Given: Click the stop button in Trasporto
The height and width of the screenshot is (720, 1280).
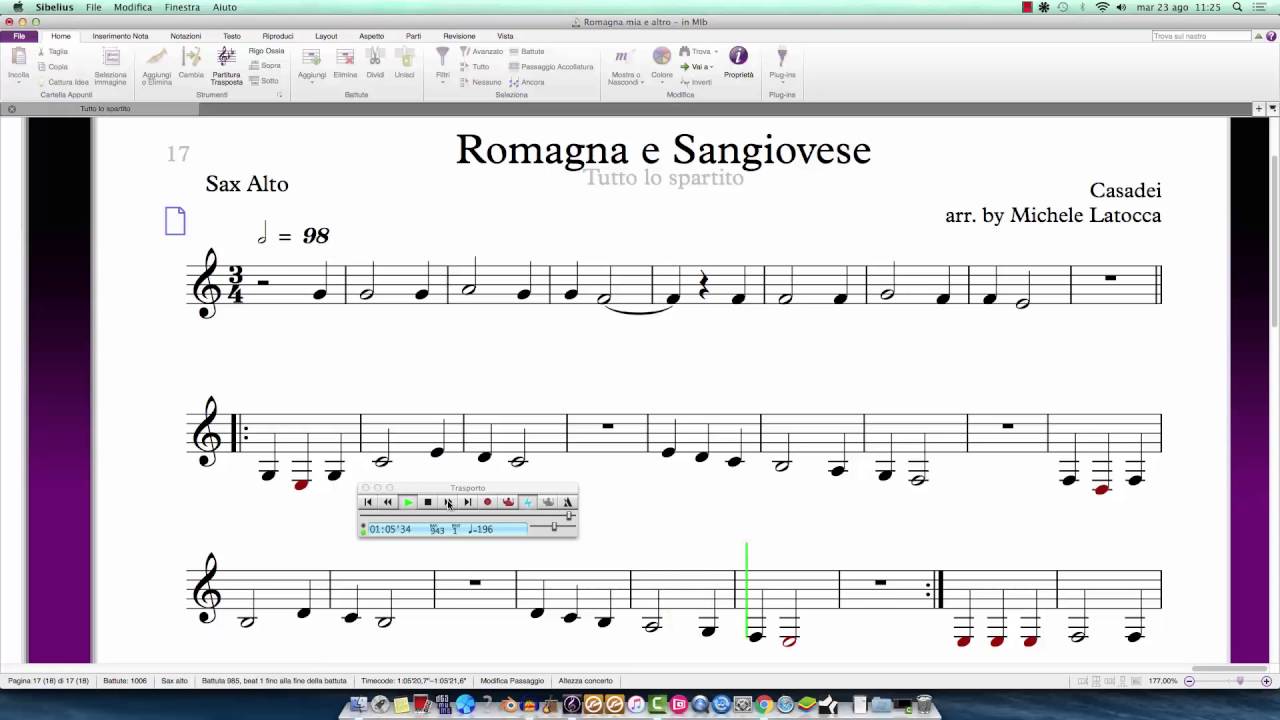Looking at the screenshot, I should pyautogui.click(x=428, y=502).
